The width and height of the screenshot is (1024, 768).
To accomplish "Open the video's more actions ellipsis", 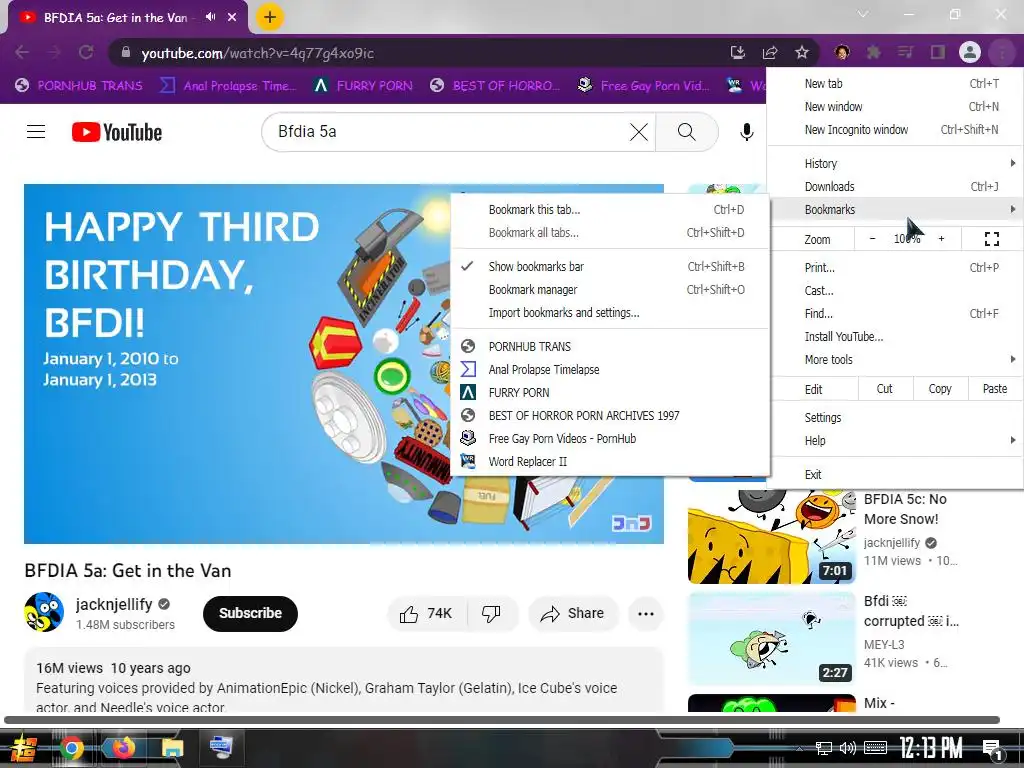I will click(646, 613).
